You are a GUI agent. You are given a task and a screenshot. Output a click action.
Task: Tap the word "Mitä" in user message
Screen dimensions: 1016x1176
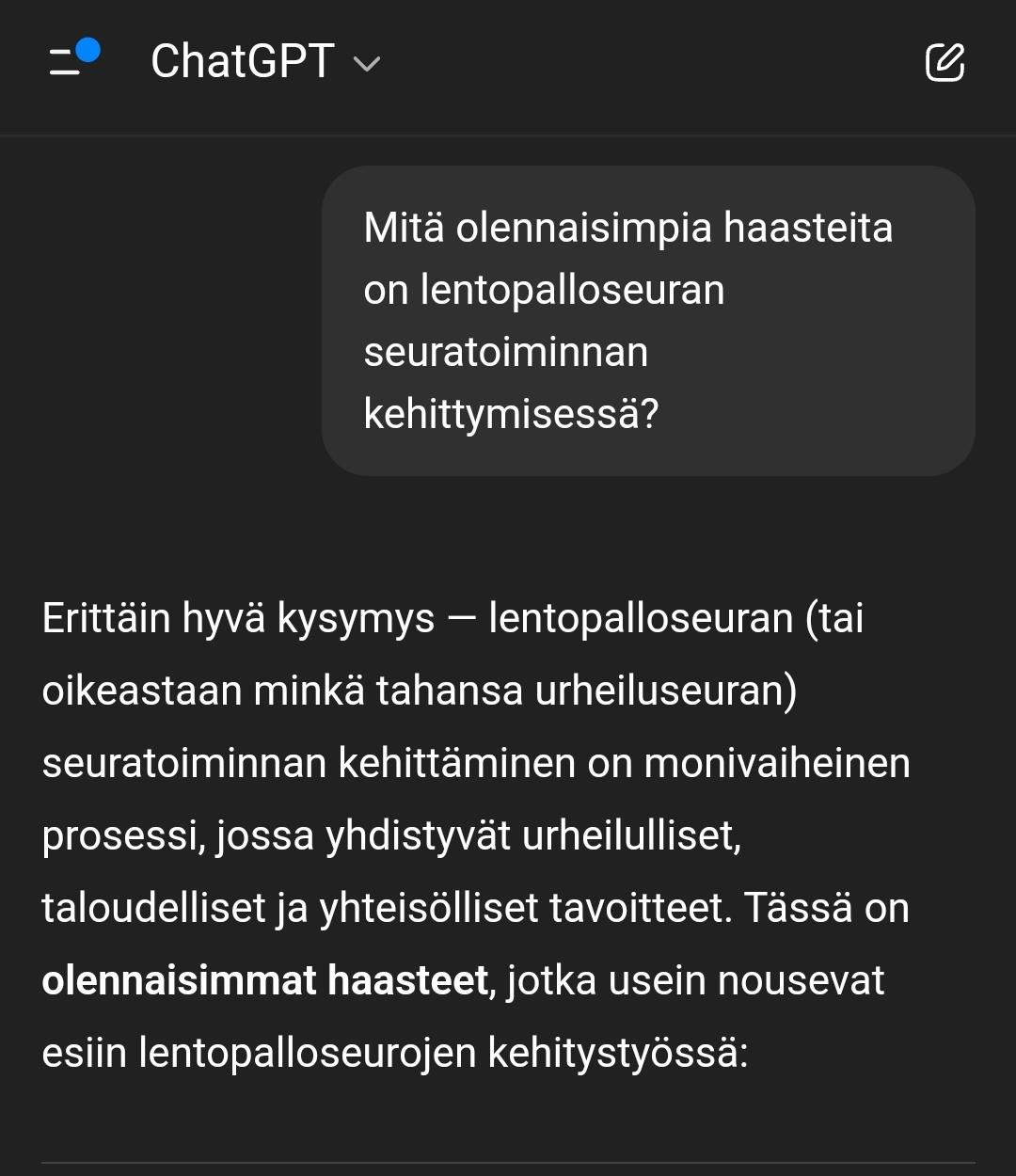tap(403, 228)
